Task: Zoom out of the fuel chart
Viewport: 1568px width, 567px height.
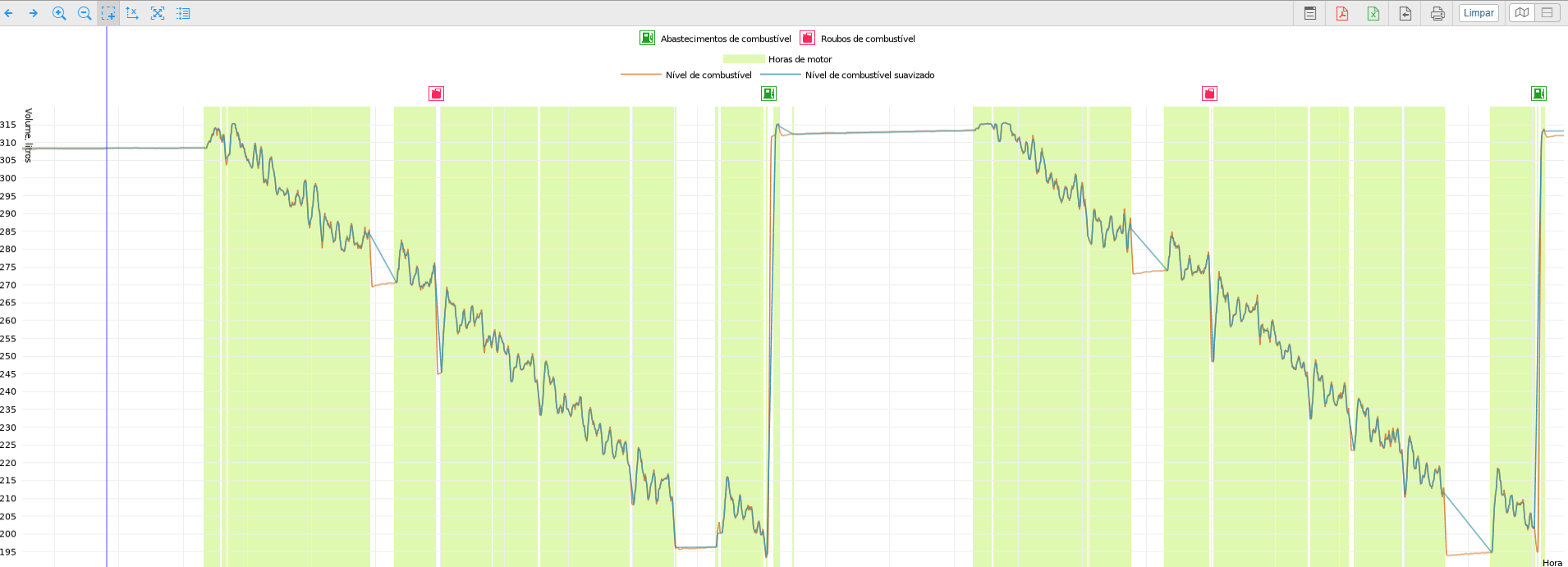Action: tap(84, 13)
